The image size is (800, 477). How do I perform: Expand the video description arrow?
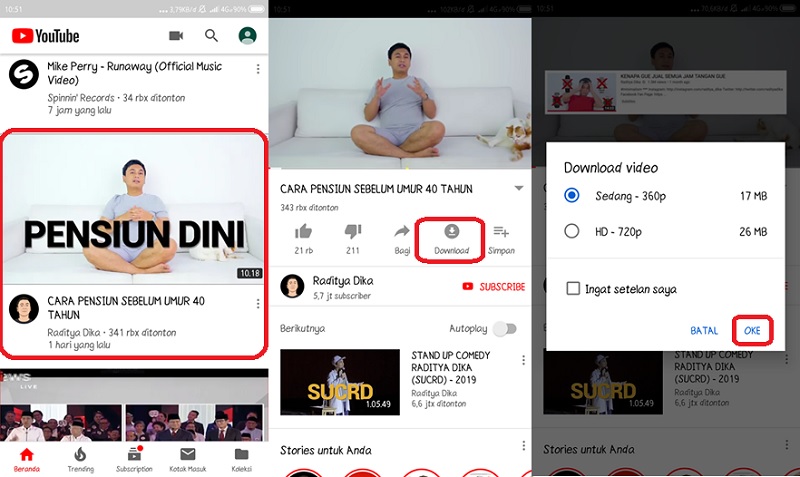(x=519, y=188)
